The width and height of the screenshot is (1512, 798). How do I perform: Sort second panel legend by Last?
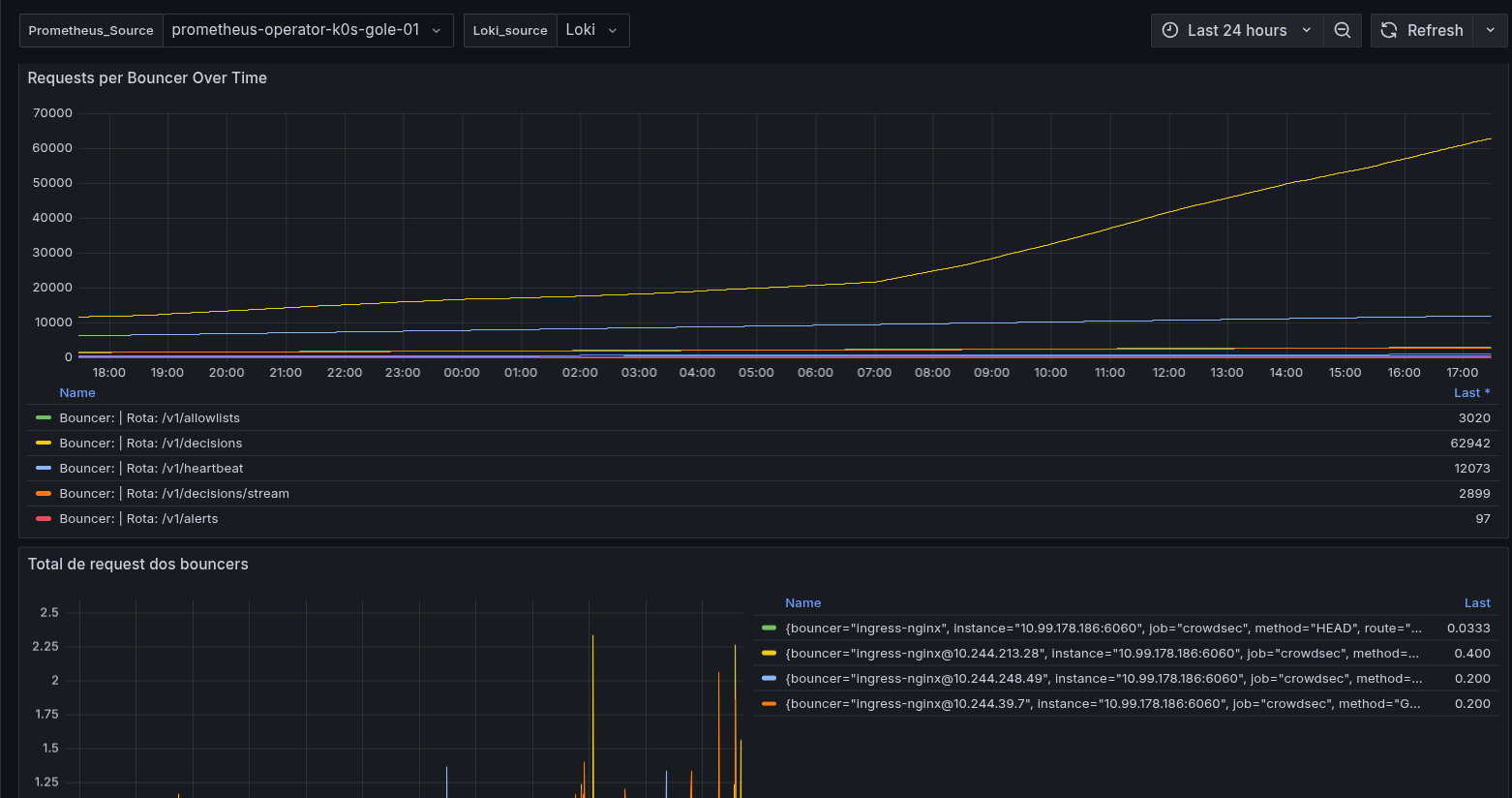(1477, 603)
